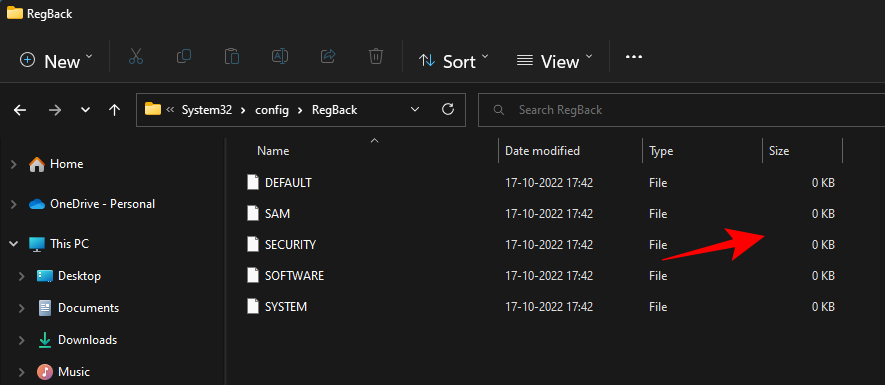This screenshot has height=385, width=885.
Task: Select the SOFTWARE file name
Action: click(x=295, y=276)
